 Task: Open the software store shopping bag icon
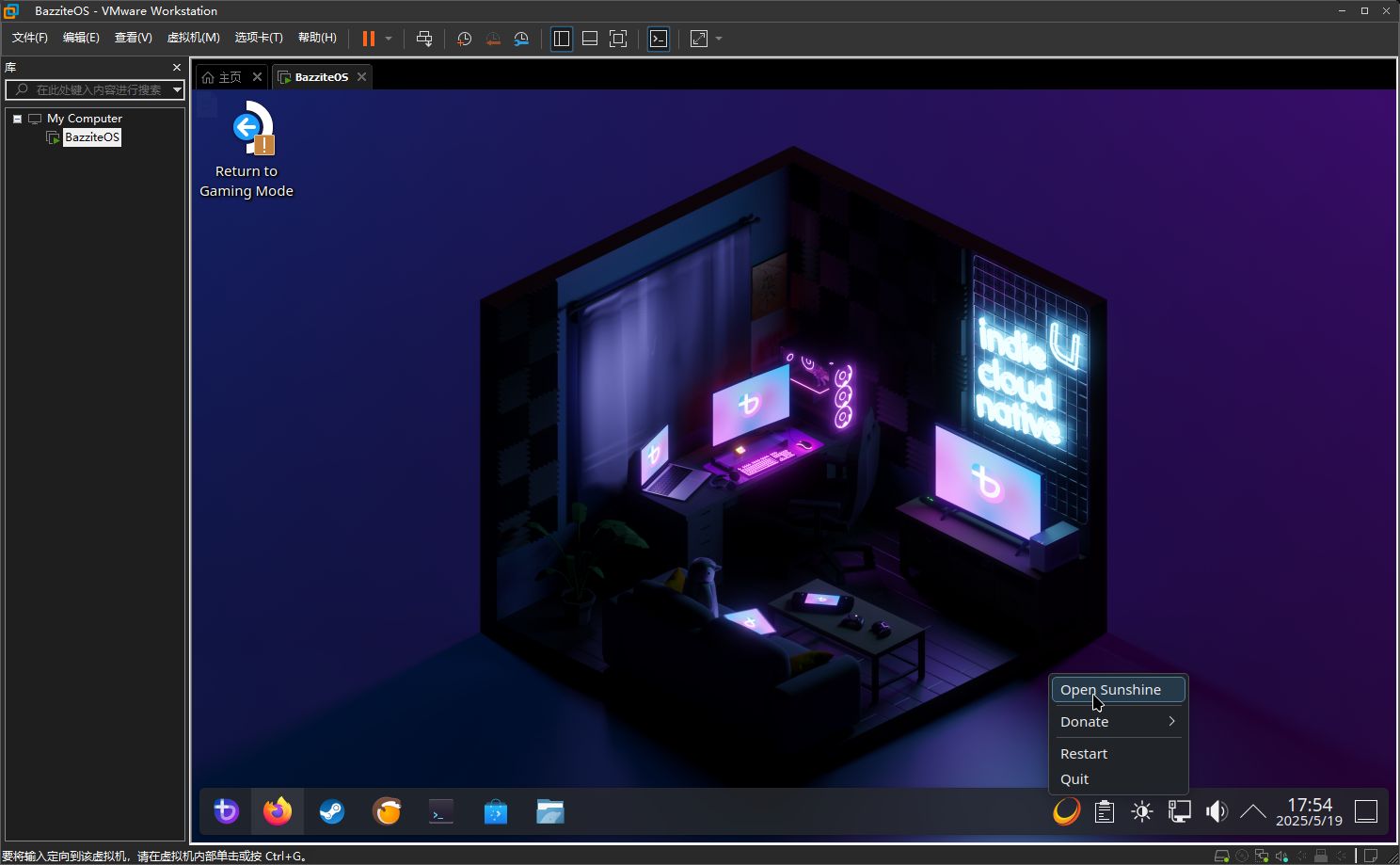click(496, 811)
